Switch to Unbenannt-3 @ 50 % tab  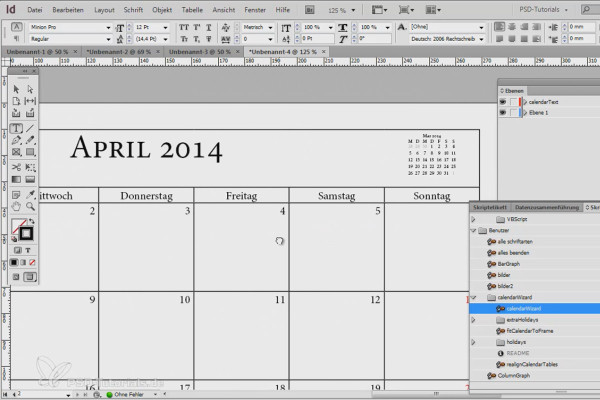point(200,52)
